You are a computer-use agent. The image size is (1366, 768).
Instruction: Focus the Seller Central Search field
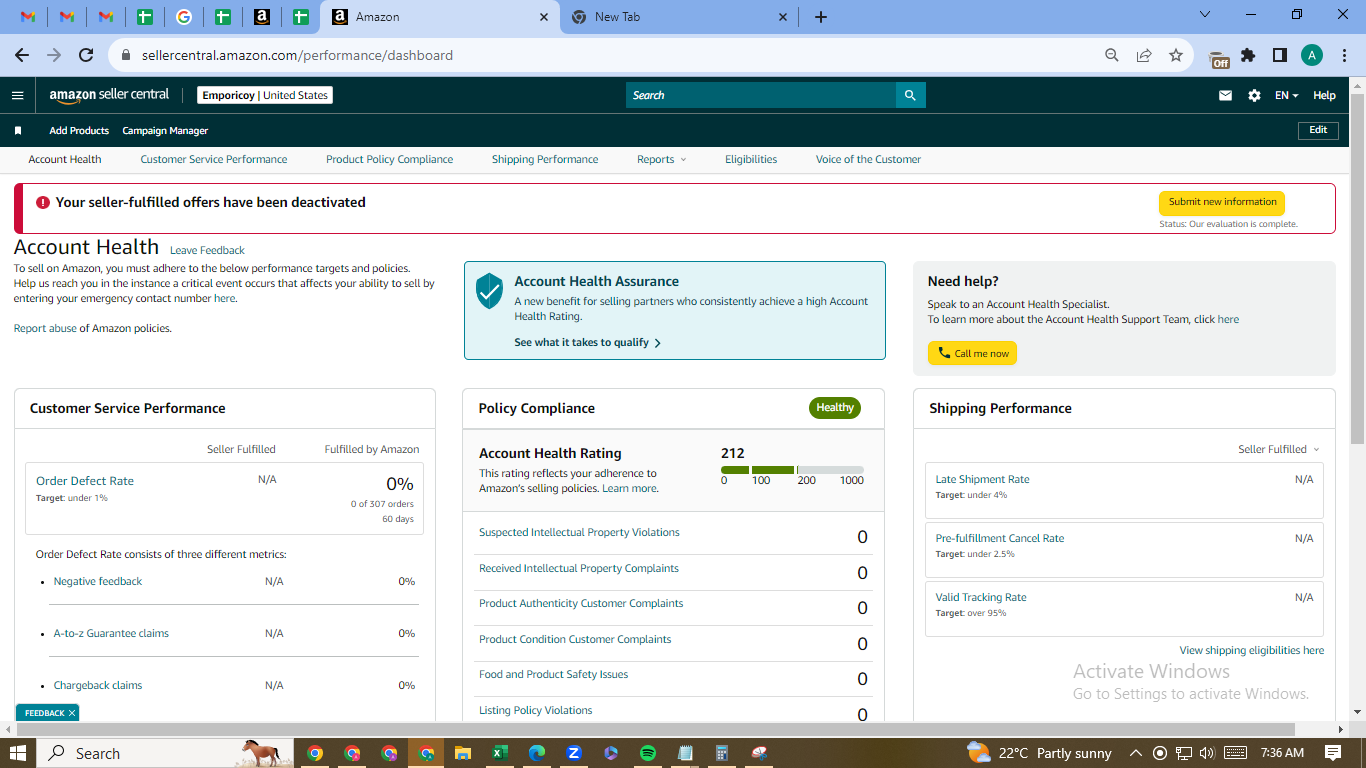point(761,95)
